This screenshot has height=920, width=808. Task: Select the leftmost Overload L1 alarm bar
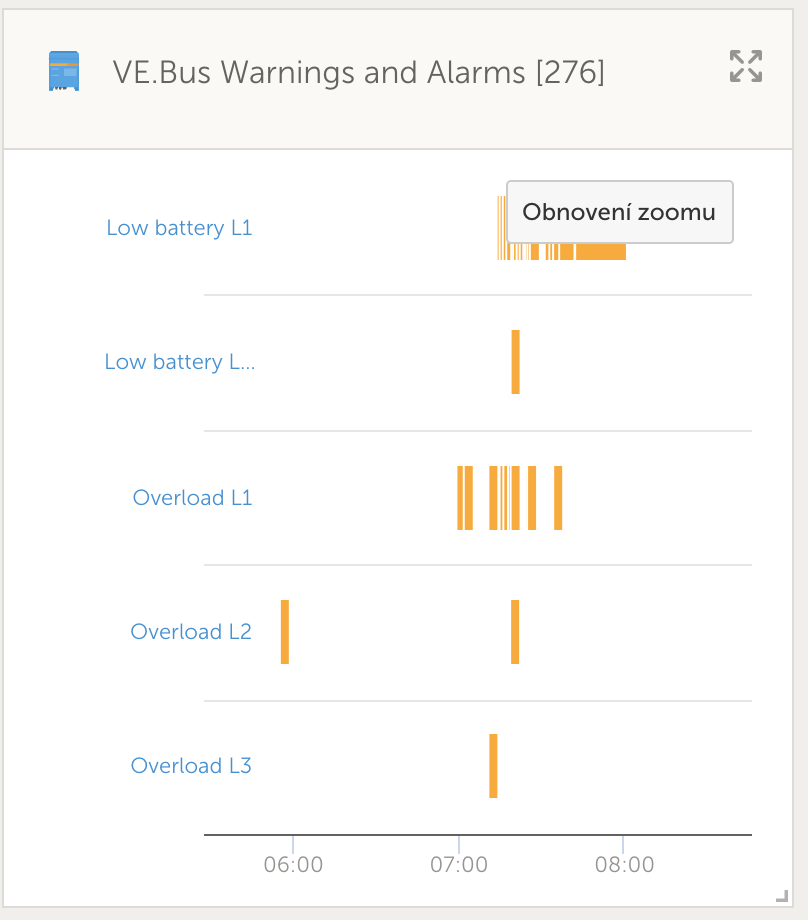(x=460, y=497)
